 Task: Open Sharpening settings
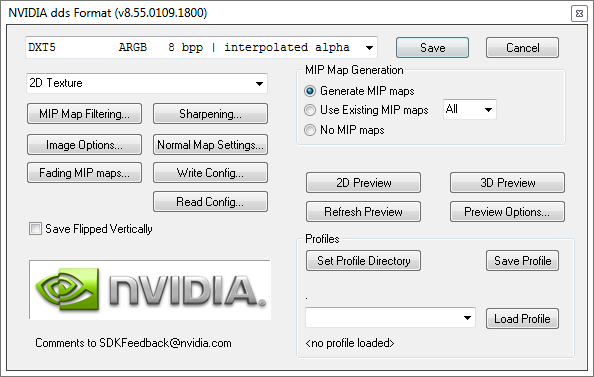tap(210, 114)
